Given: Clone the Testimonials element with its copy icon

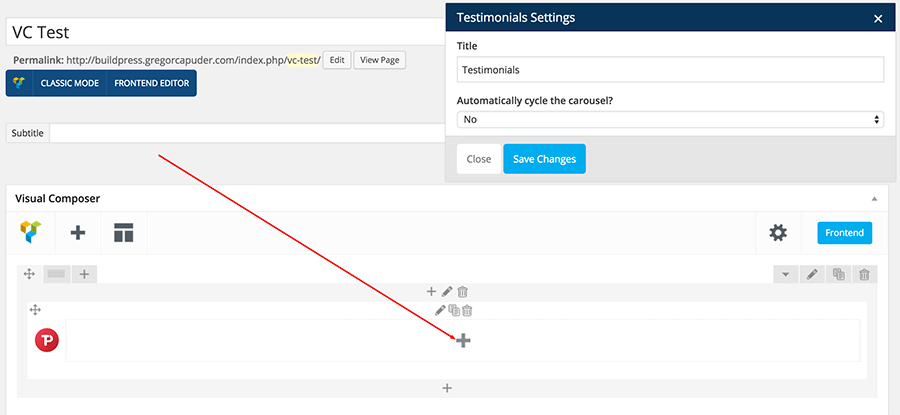Looking at the screenshot, I should (454, 311).
